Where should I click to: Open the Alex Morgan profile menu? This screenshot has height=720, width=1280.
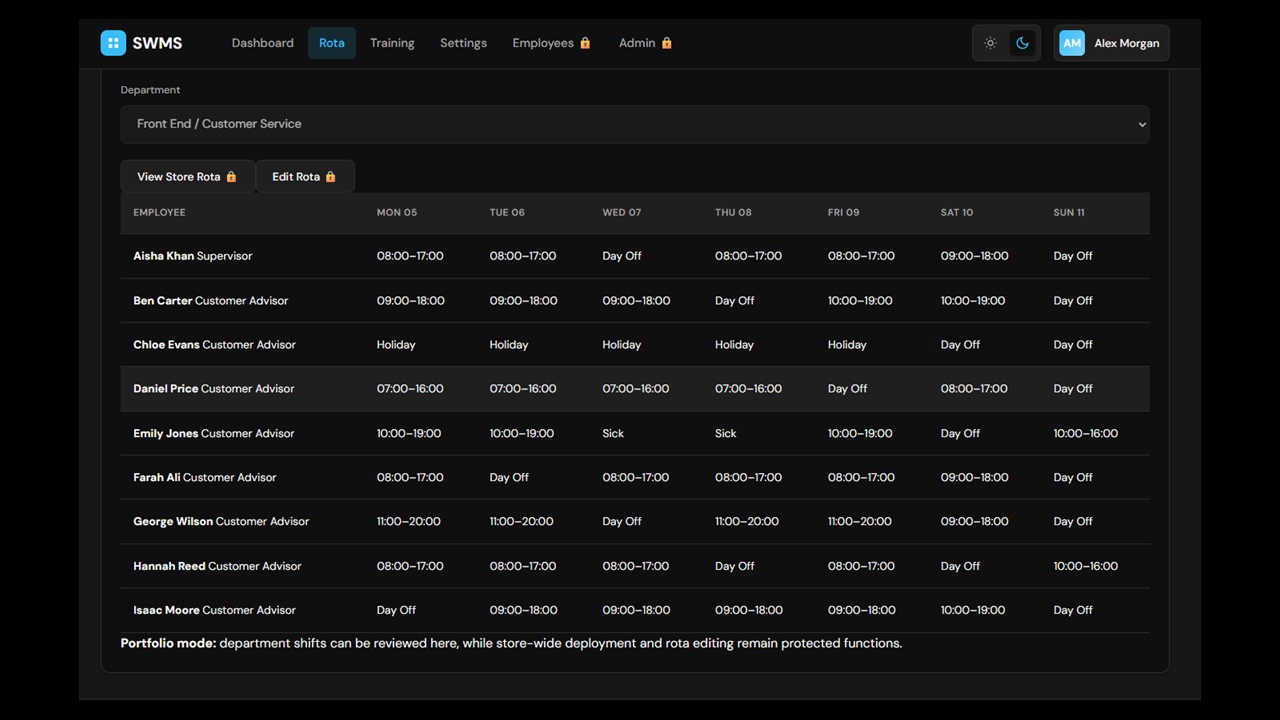pos(1111,43)
